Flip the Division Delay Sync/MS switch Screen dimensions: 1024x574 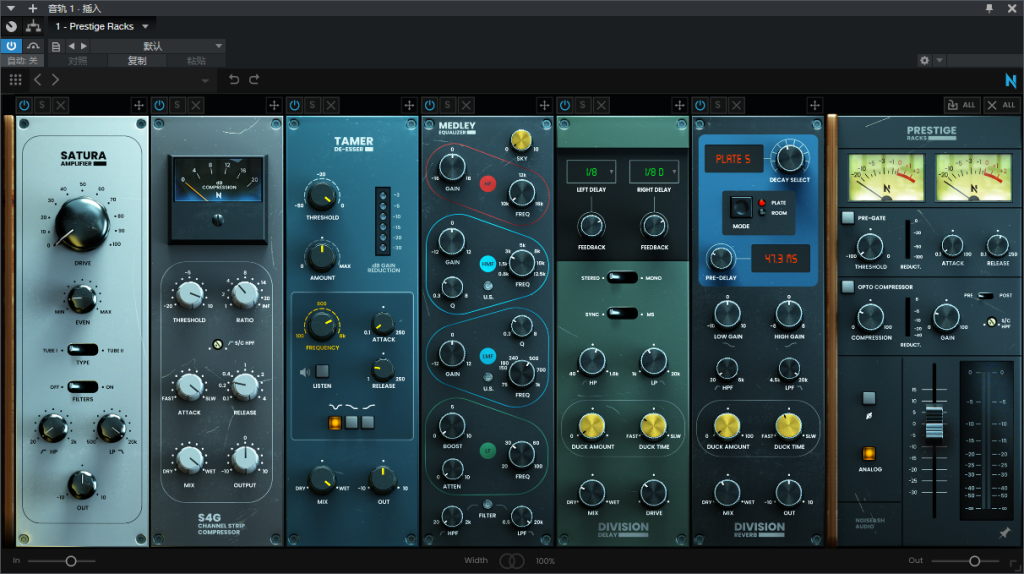coord(622,314)
